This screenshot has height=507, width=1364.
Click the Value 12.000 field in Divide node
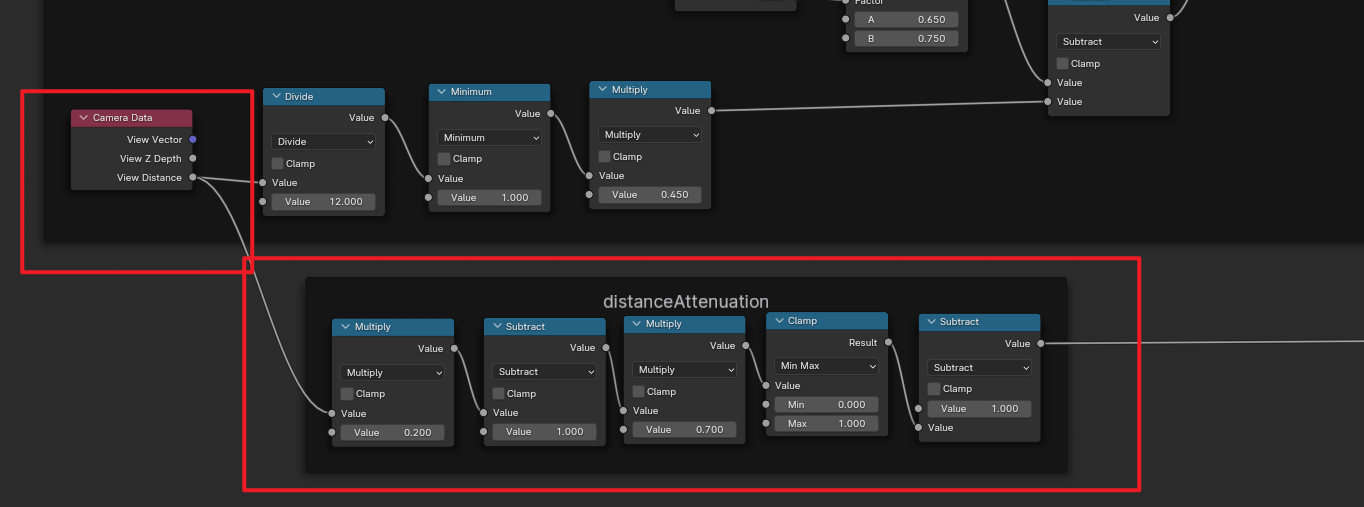click(323, 202)
